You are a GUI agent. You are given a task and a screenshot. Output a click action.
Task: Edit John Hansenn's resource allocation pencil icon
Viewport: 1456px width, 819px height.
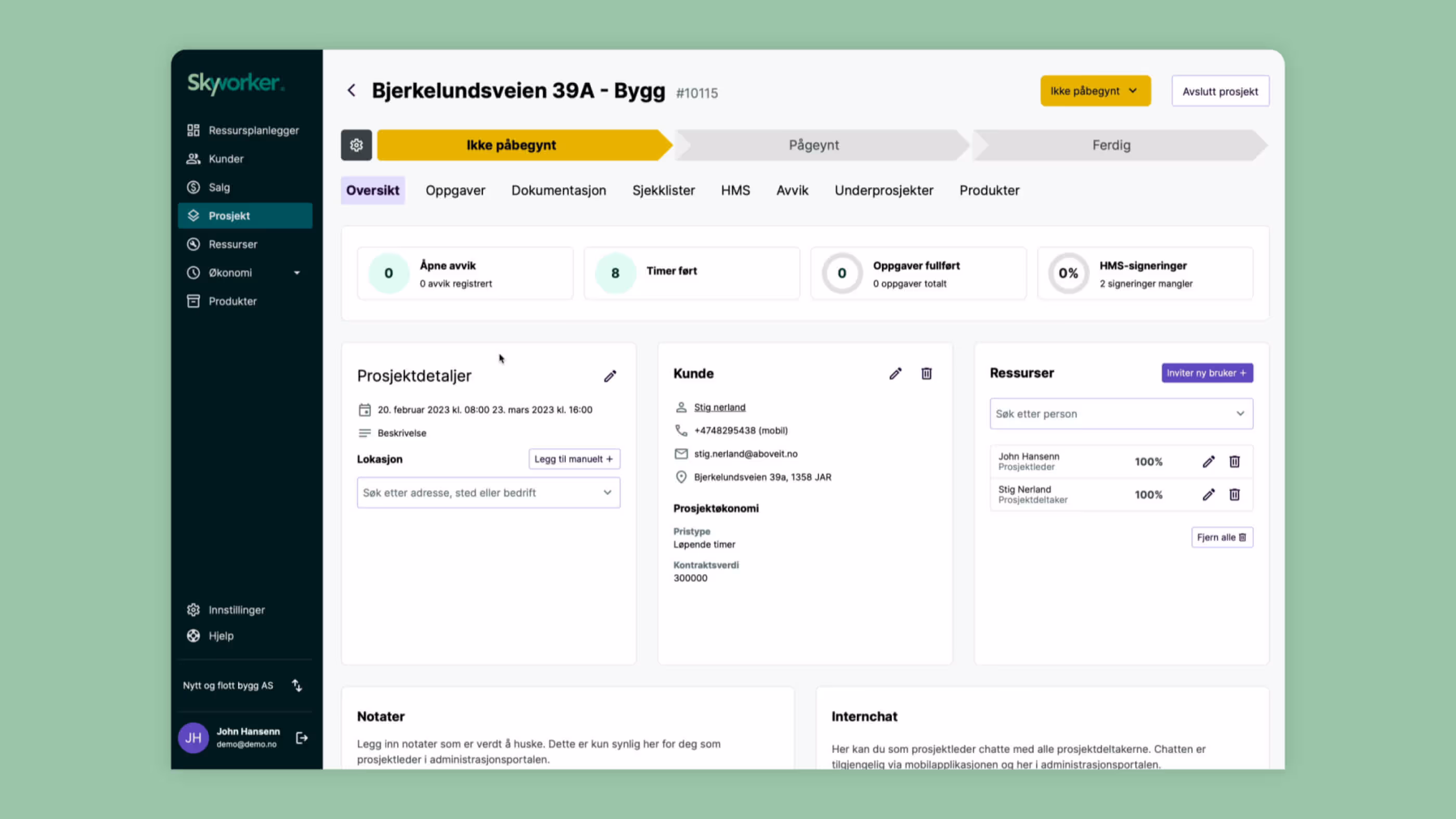1208,461
